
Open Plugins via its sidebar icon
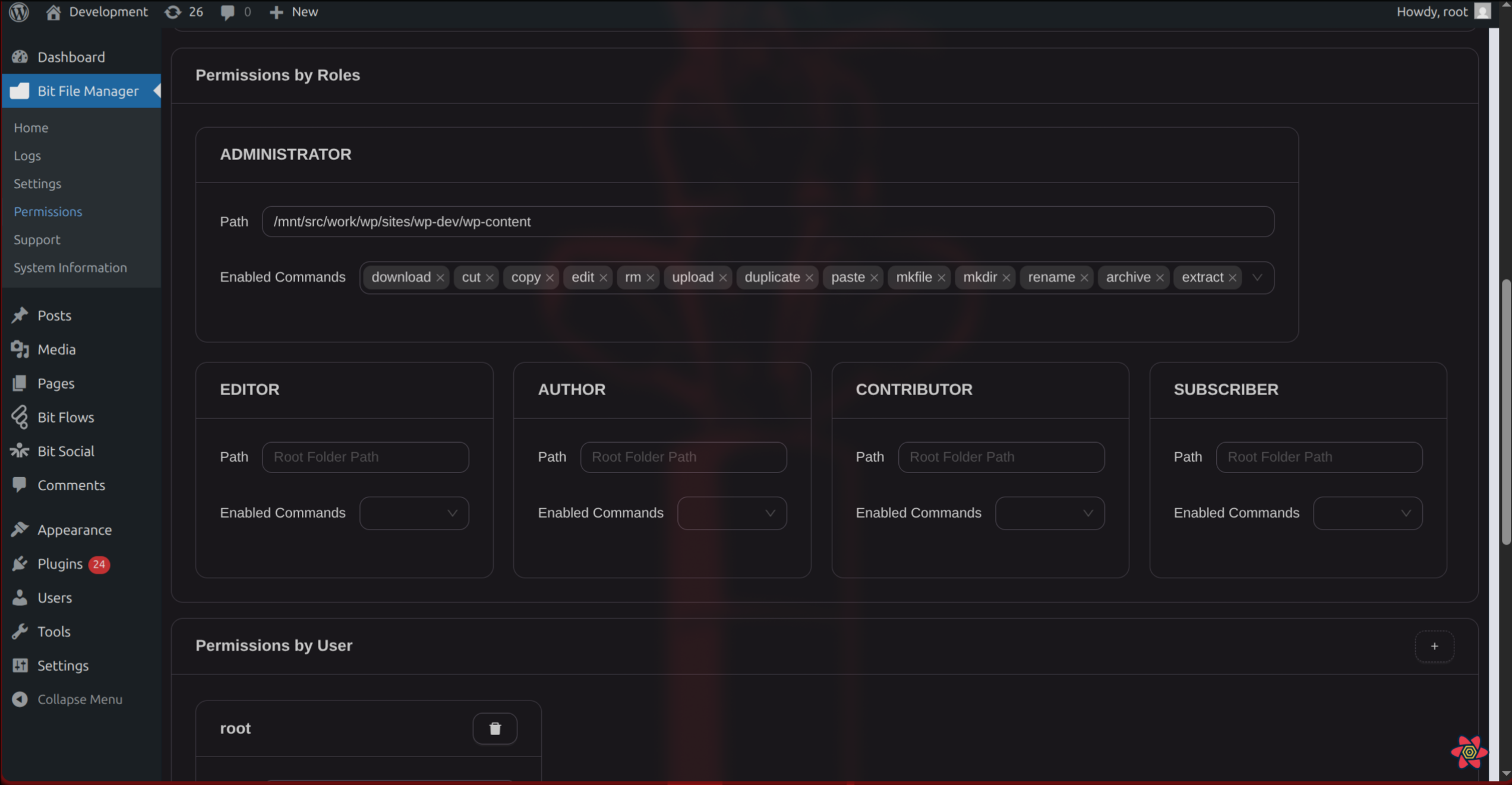tap(20, 563)
